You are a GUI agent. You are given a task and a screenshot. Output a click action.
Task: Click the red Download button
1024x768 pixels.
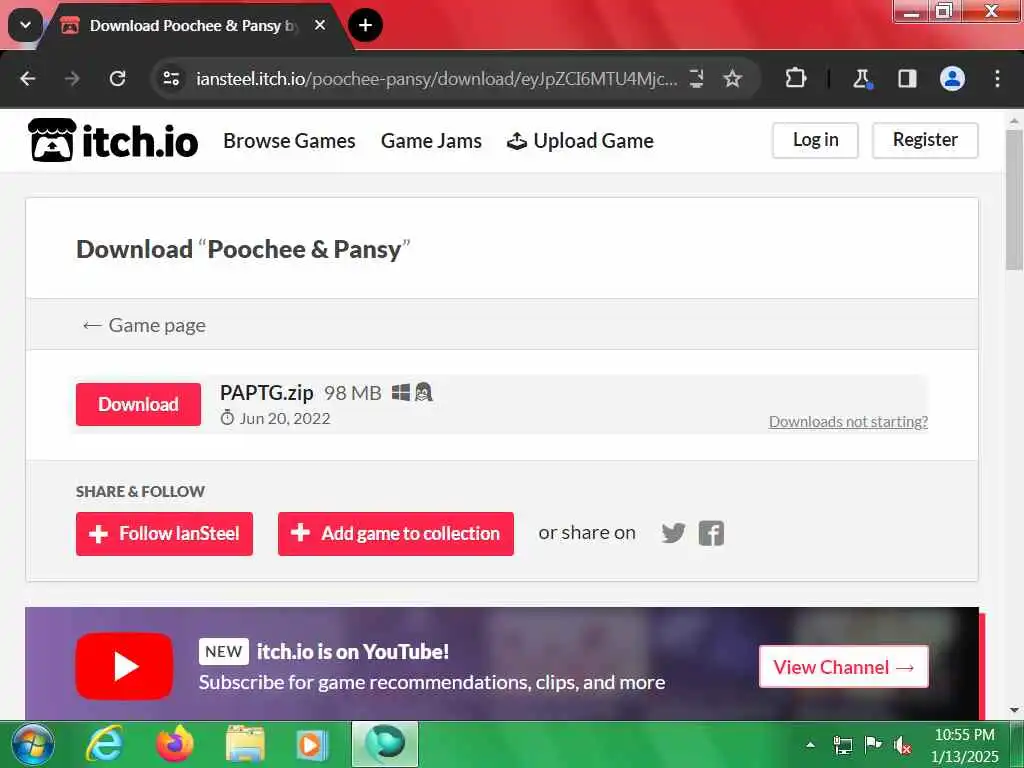tap(138, 404)
